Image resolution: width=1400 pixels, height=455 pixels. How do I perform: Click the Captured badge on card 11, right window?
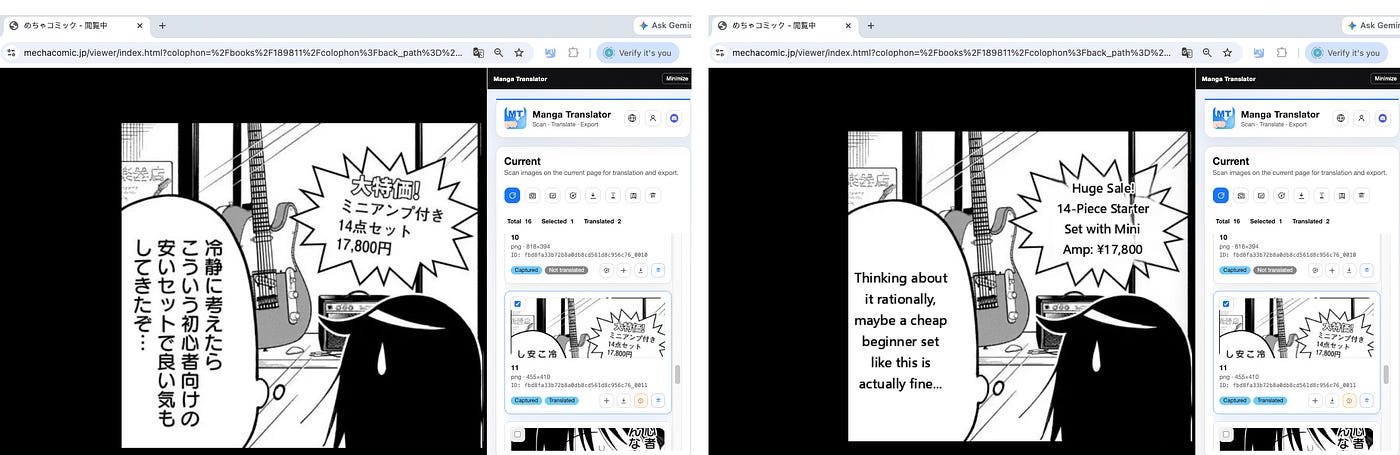tap(1235, 400)
